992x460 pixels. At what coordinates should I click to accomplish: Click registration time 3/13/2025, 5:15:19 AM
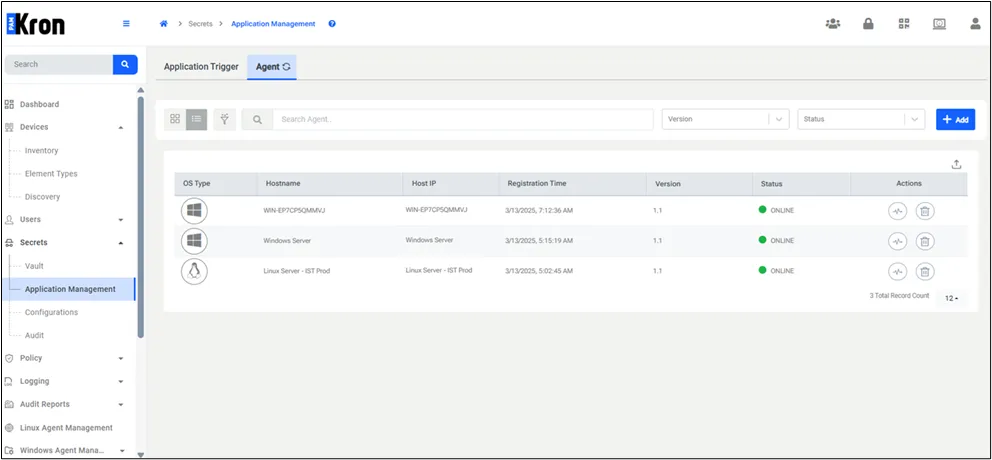(x=539, y=241)
